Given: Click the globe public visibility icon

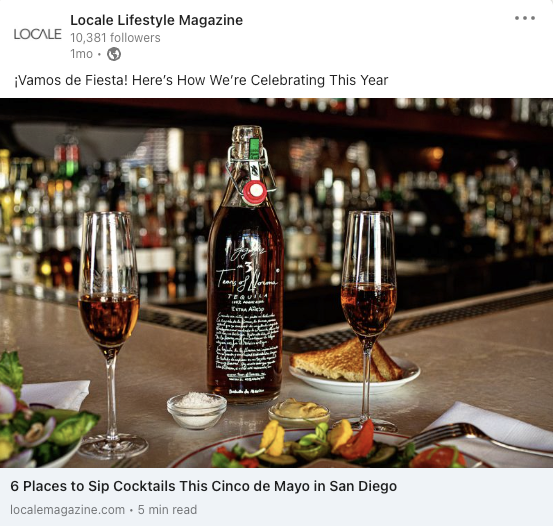Looking at the screenshot, I should pos(114,54).
